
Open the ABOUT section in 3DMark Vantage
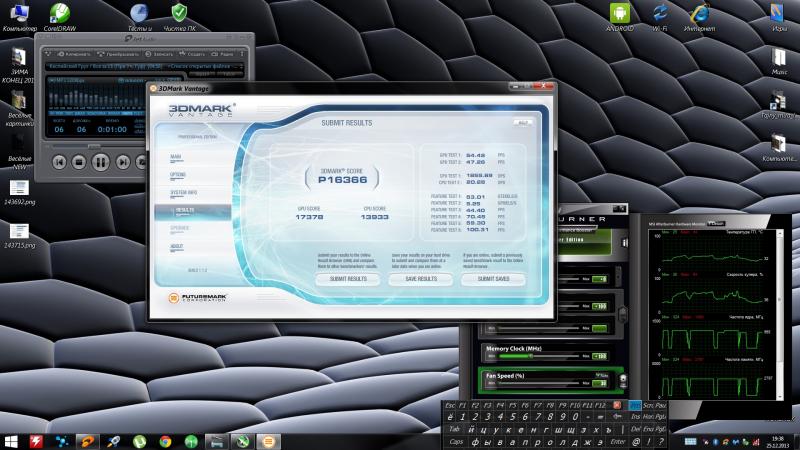[177, 246]
